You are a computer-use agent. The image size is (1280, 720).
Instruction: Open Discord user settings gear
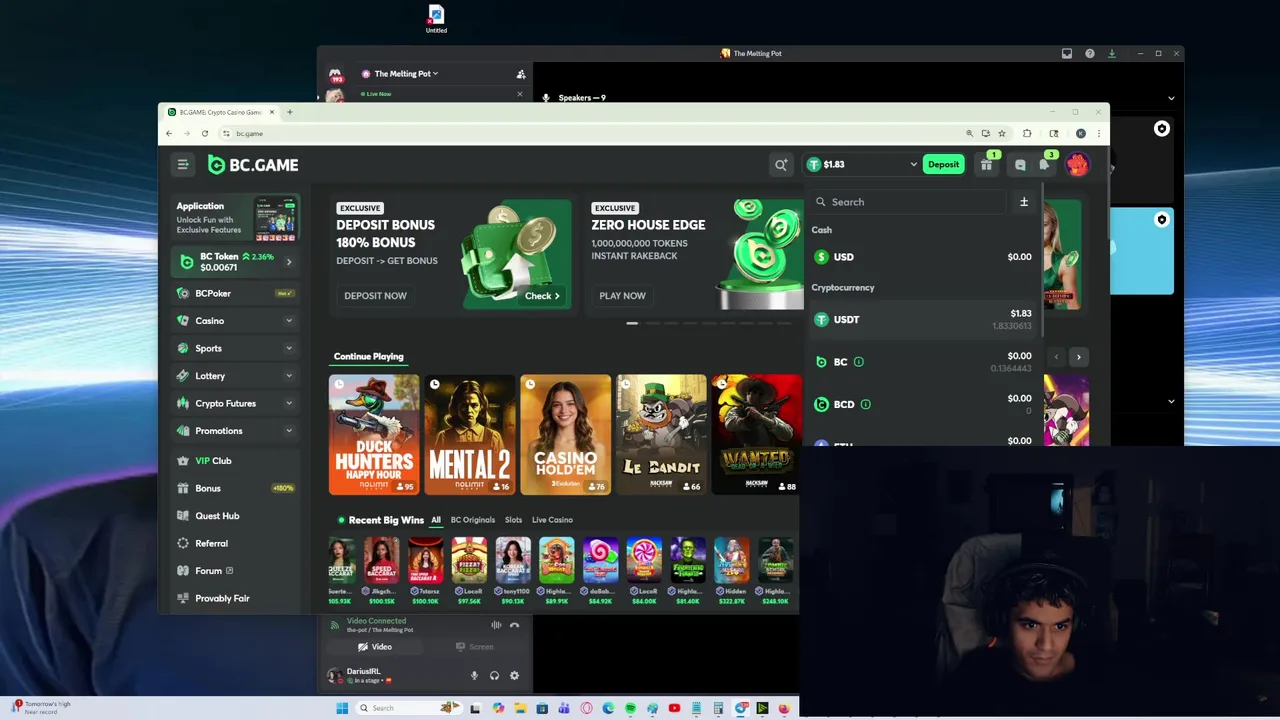[x=514, y=676]
